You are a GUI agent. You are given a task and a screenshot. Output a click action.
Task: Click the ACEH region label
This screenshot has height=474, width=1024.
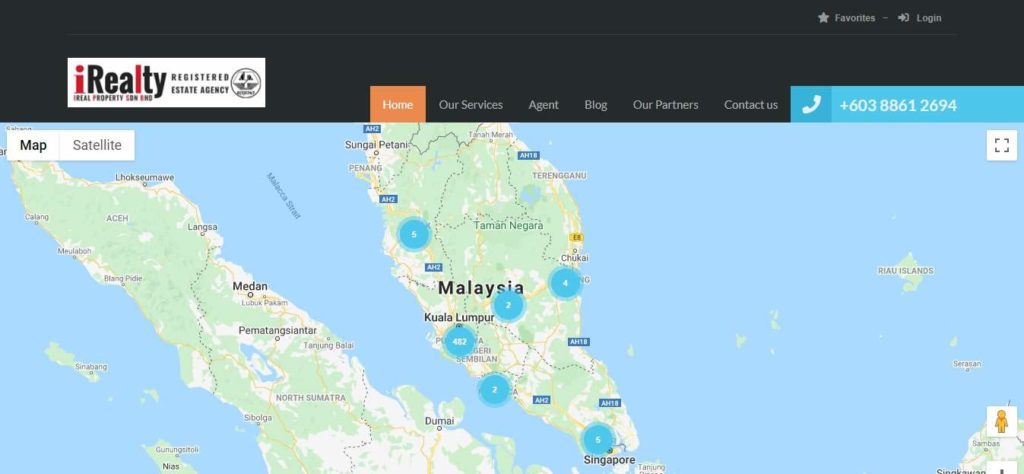[118, 218]
